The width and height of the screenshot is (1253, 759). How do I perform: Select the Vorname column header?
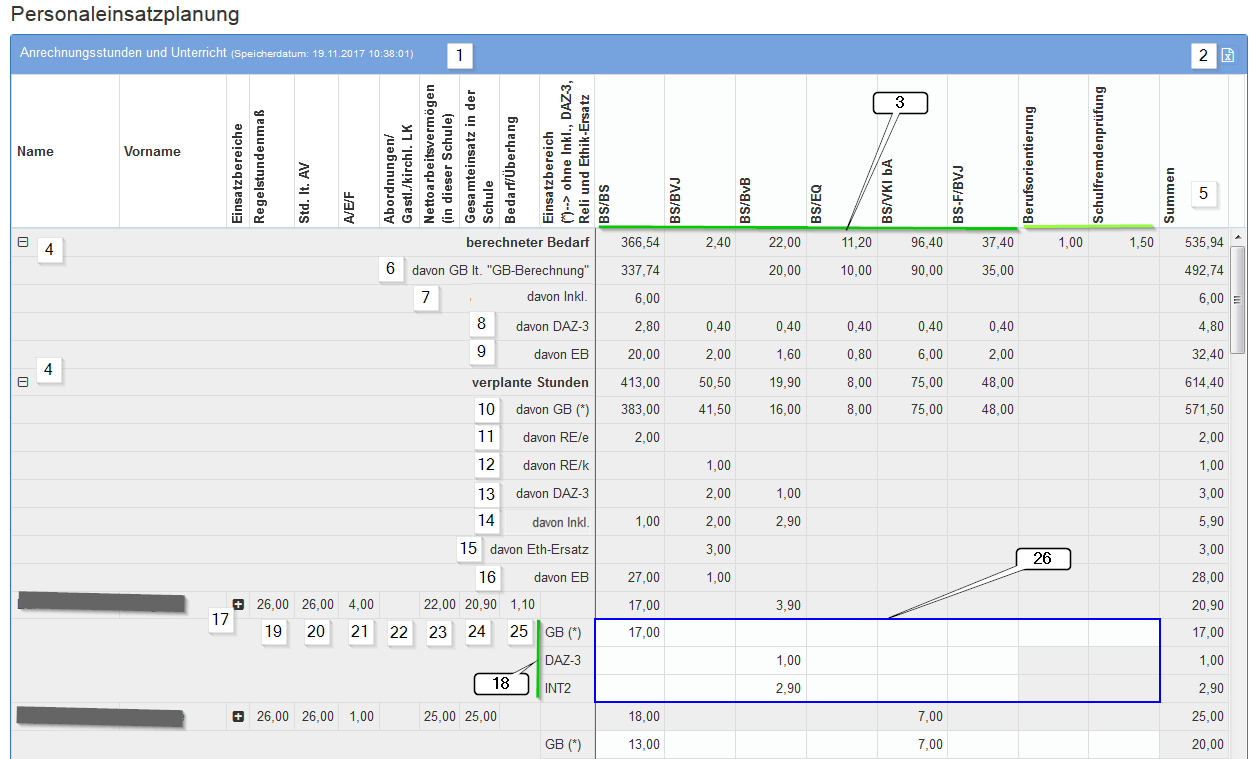click(152, 152)
